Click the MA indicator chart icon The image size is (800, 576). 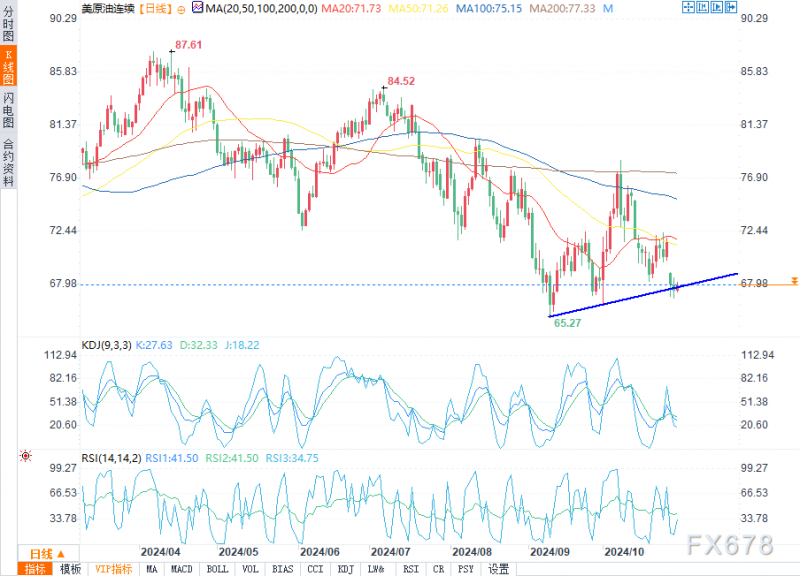click(197, 8)
